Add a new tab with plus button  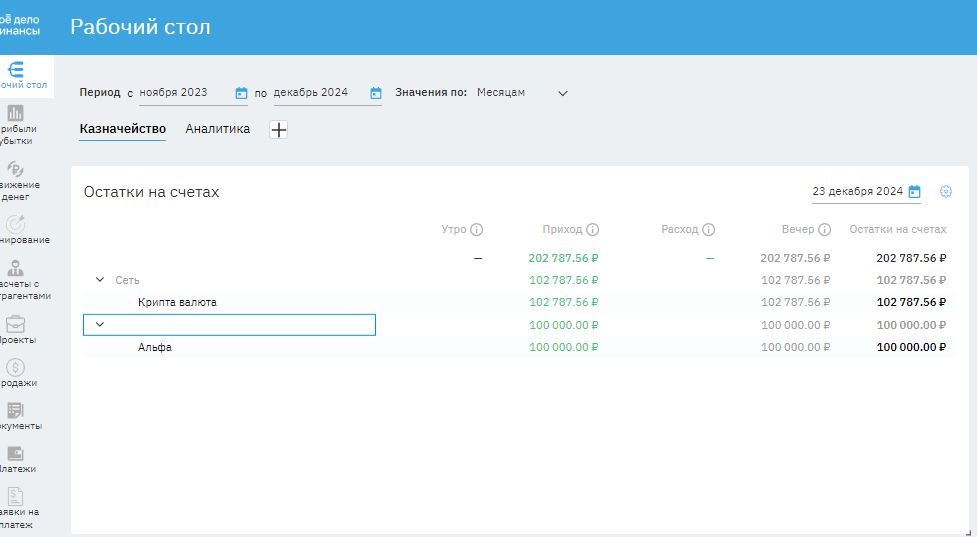click(x=278, y=130)
